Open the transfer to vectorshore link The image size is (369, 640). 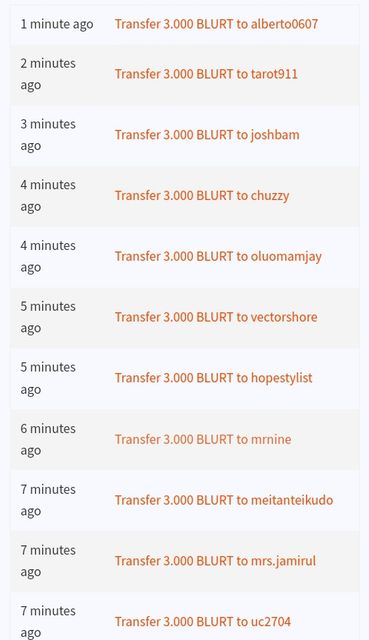[x=216, y=317]
